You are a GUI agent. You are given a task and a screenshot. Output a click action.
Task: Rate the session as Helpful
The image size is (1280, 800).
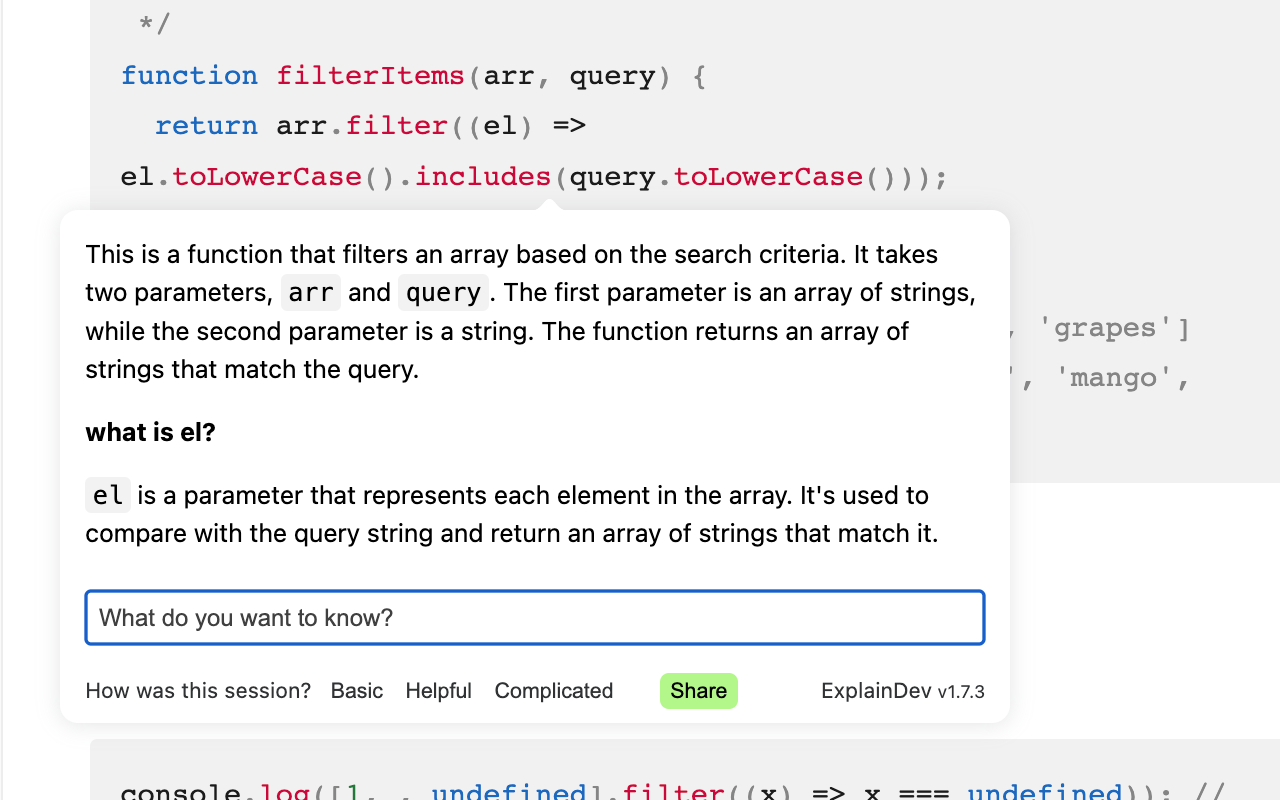(438, 691)
